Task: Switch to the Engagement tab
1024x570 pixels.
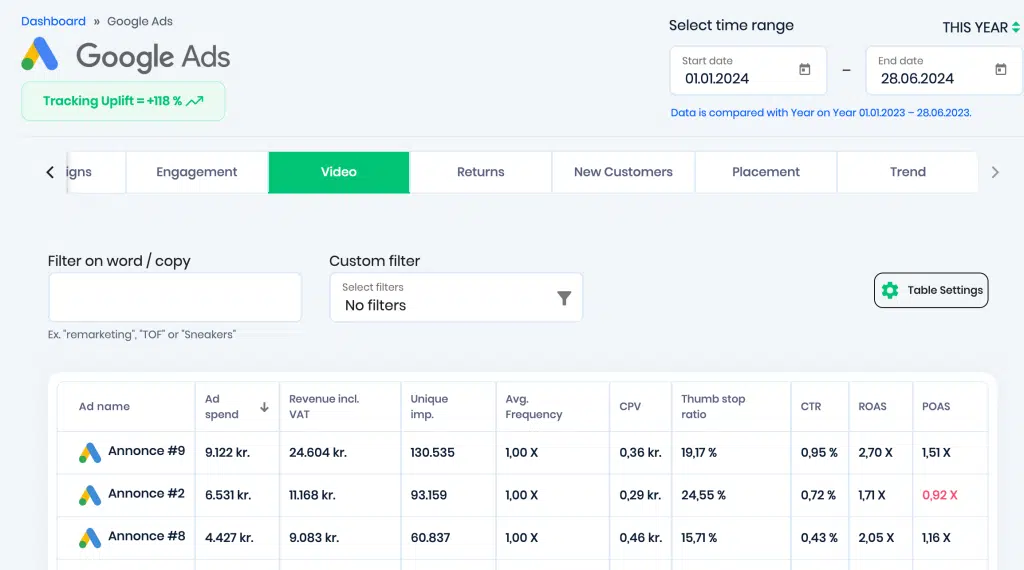Action: 197,172
